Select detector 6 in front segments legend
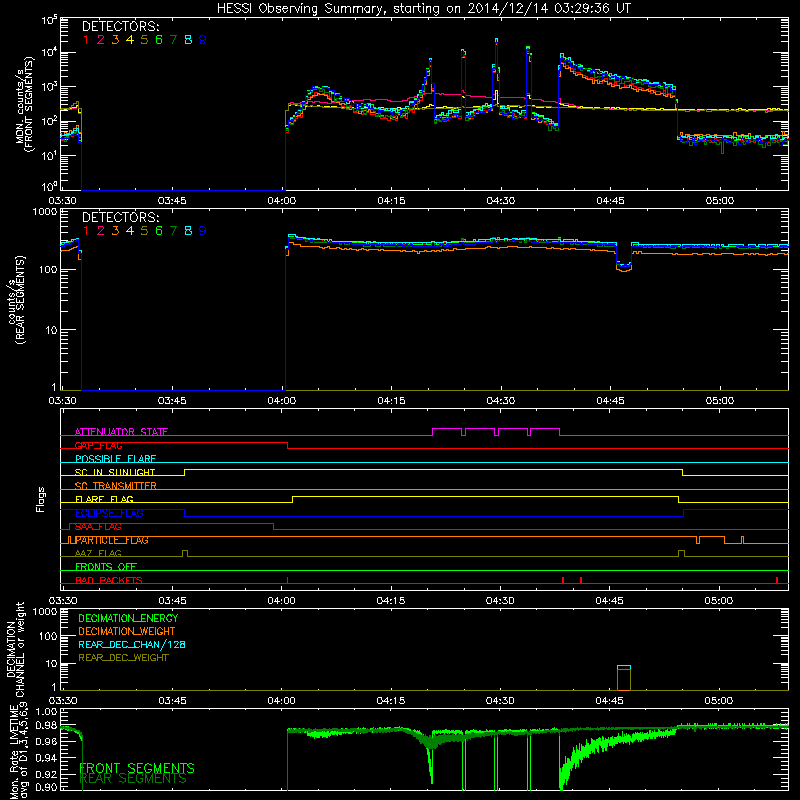This screenshot has width=800, height=800. [x=159, y=40]
